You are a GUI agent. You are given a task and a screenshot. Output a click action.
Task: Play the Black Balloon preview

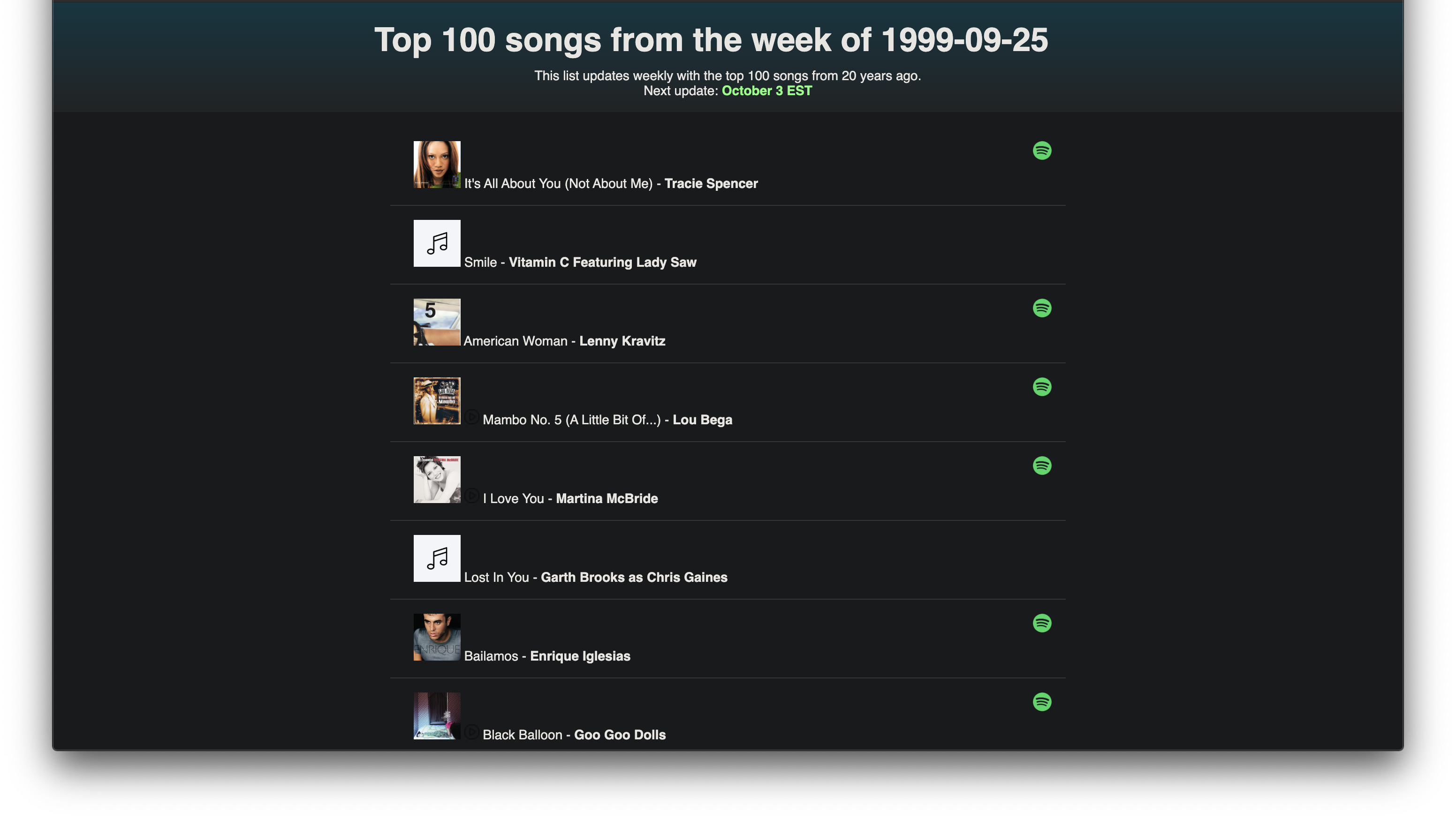(x=471, y=732)
